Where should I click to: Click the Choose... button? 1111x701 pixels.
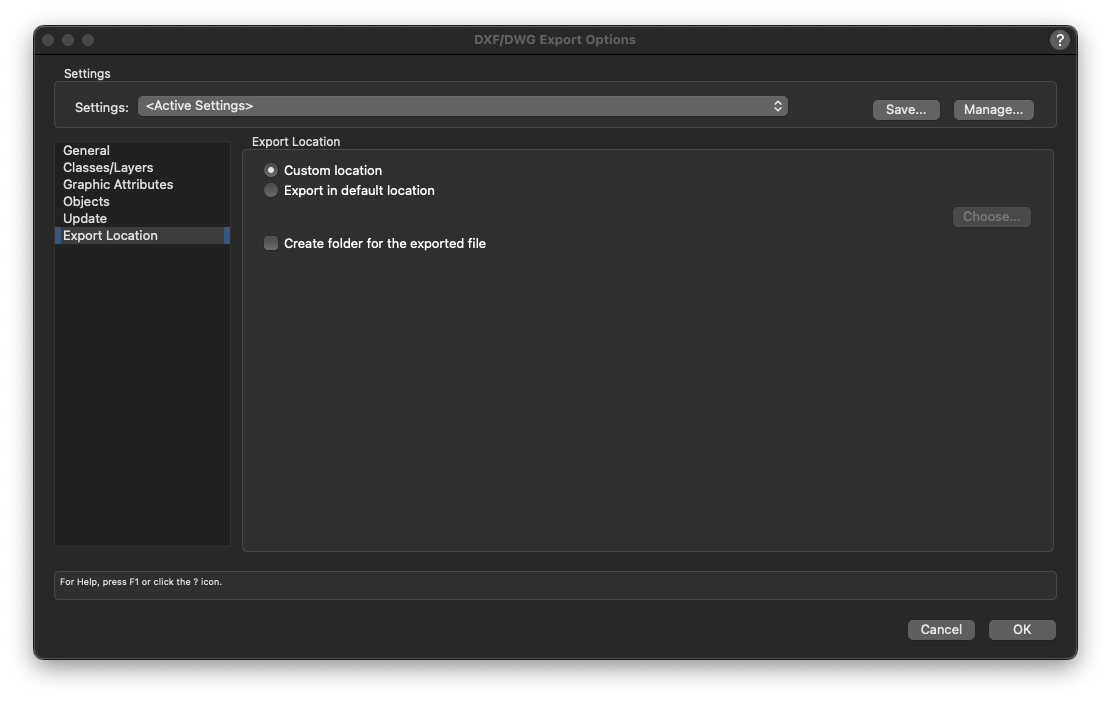pyautogui.click(x=991, y=217)
